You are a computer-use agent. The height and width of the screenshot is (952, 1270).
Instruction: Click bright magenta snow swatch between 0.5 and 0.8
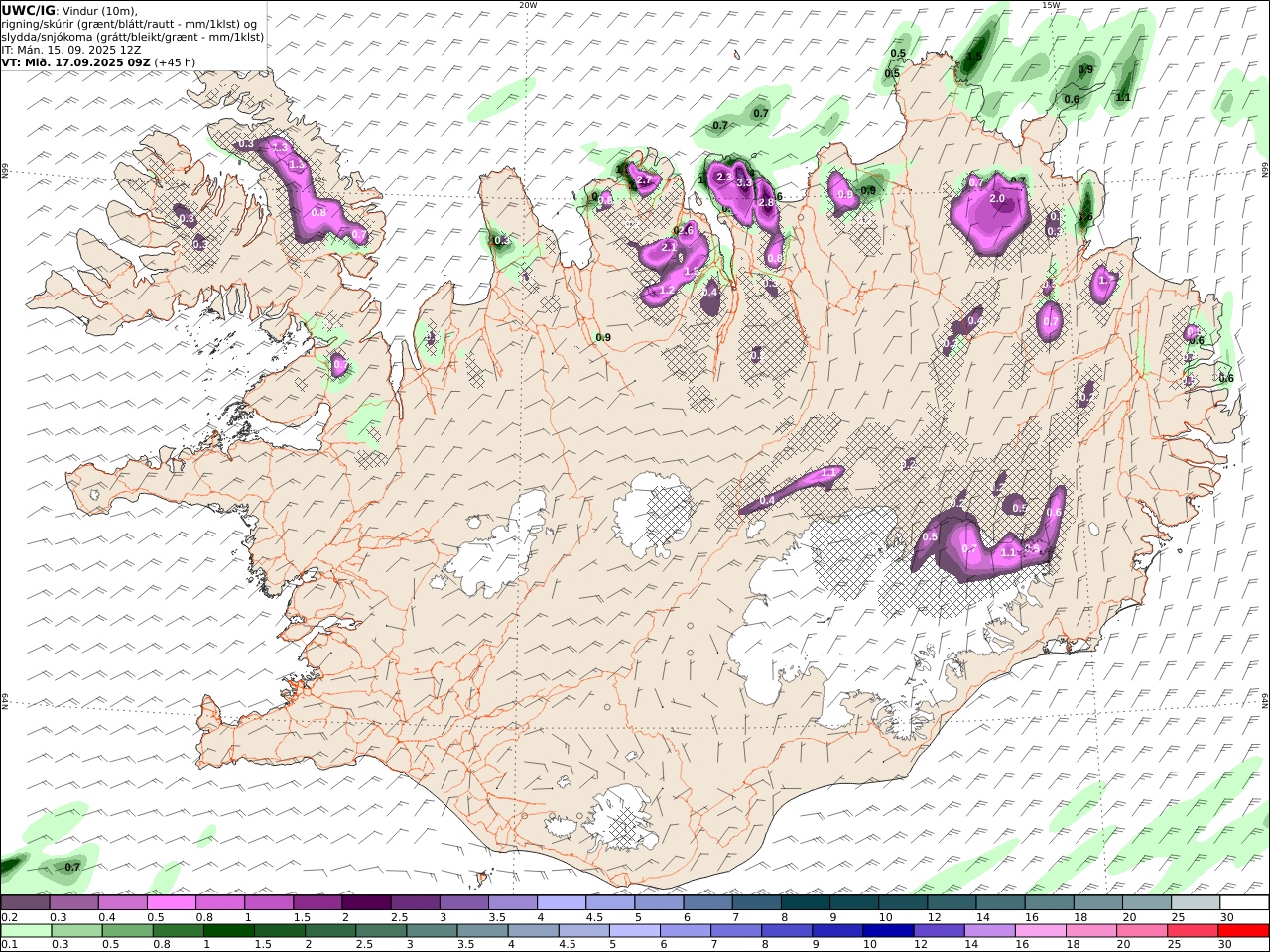[172, 903]
